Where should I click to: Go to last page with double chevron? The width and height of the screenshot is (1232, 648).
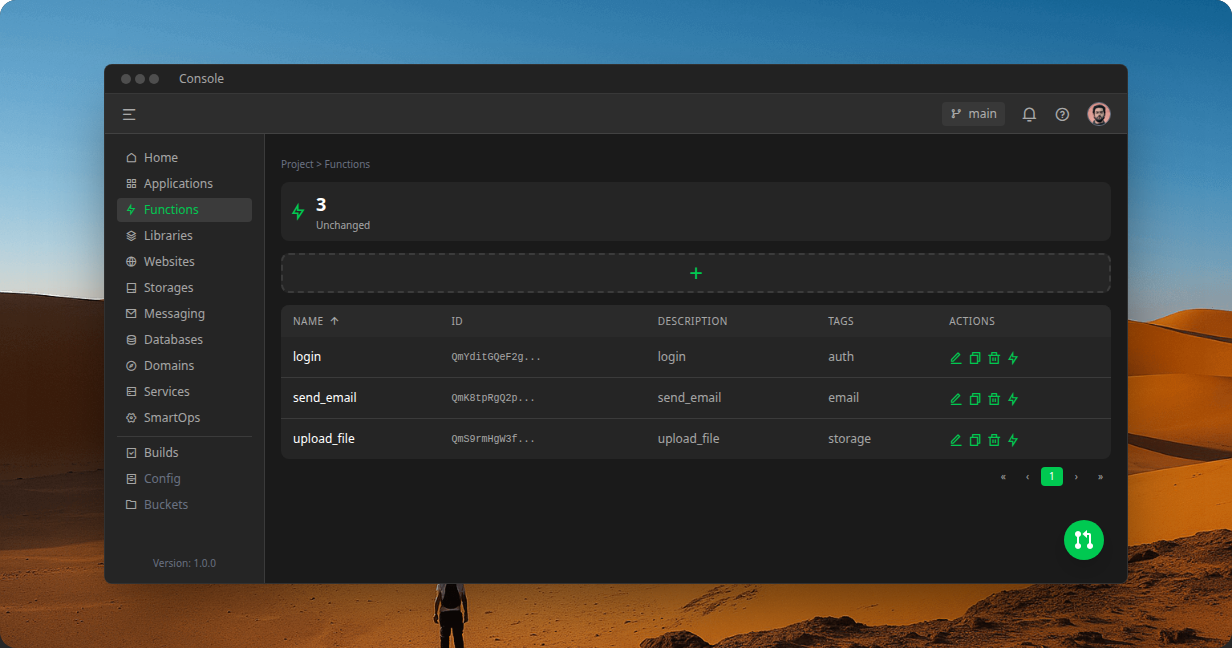pyautogui.click(x=1100, y=477)
